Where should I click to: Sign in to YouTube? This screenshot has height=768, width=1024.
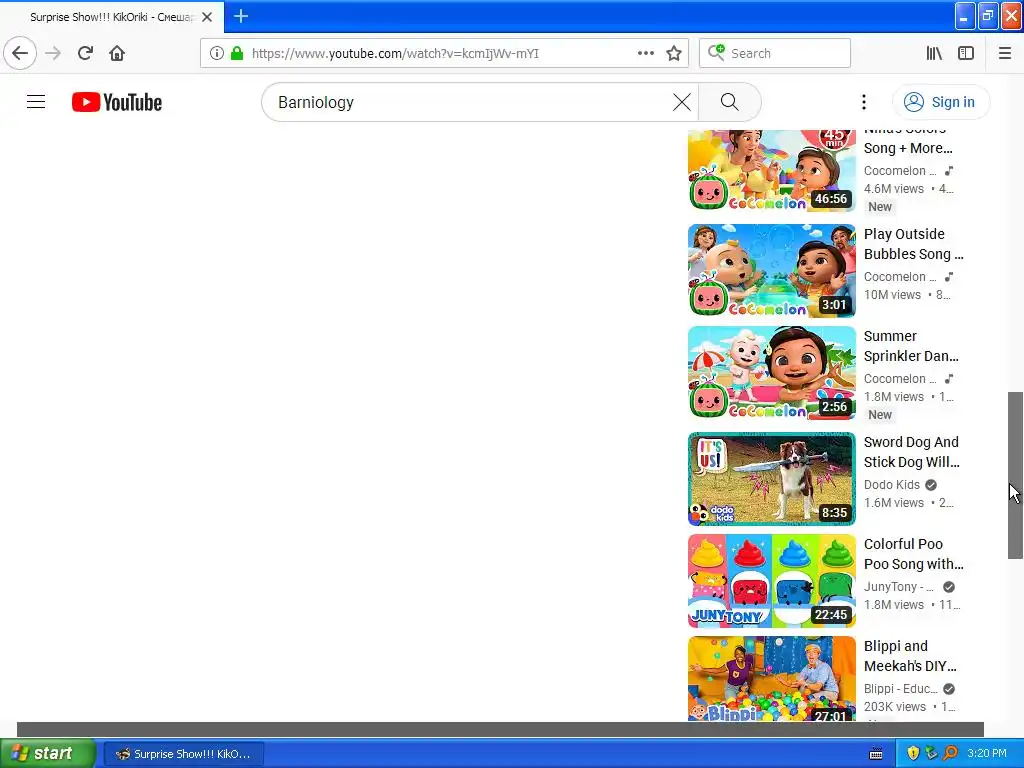[940, 102]
